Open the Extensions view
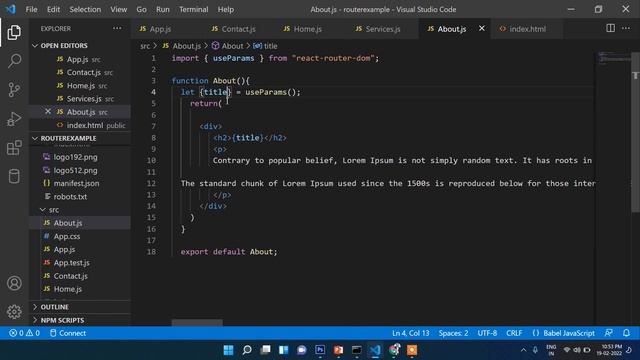The height and width of the screenshot is (360, 640). click(x=14, y=148)
